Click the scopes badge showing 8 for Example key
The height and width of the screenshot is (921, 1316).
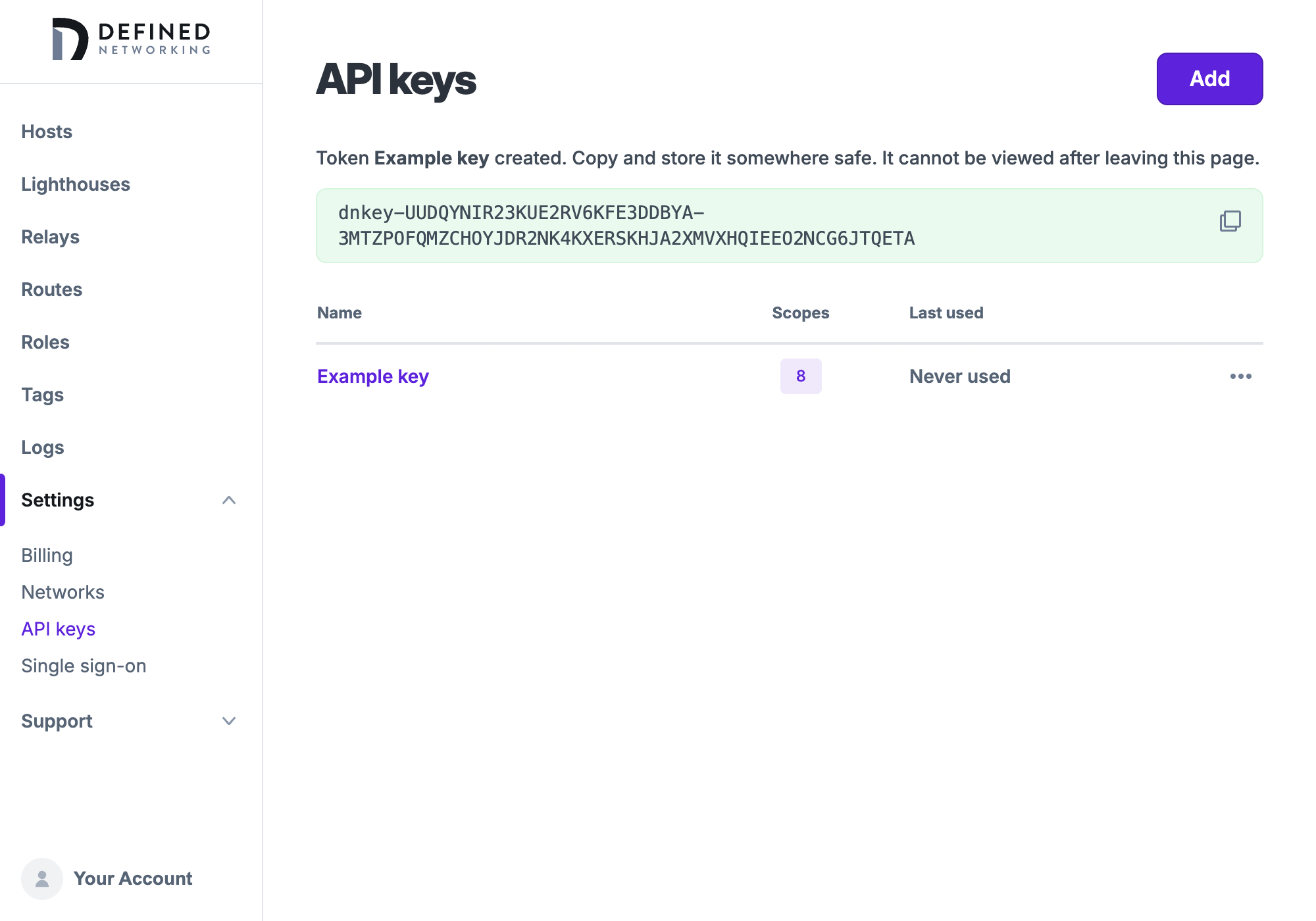tap(801, 376)
